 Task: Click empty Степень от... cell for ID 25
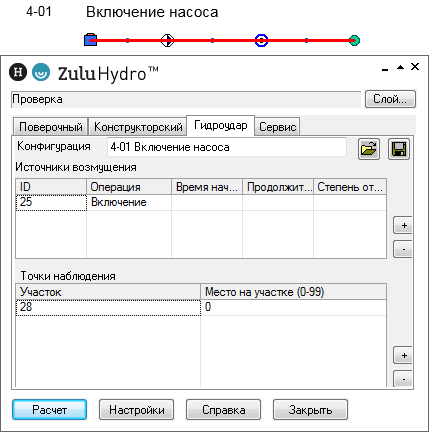[350, 202]
